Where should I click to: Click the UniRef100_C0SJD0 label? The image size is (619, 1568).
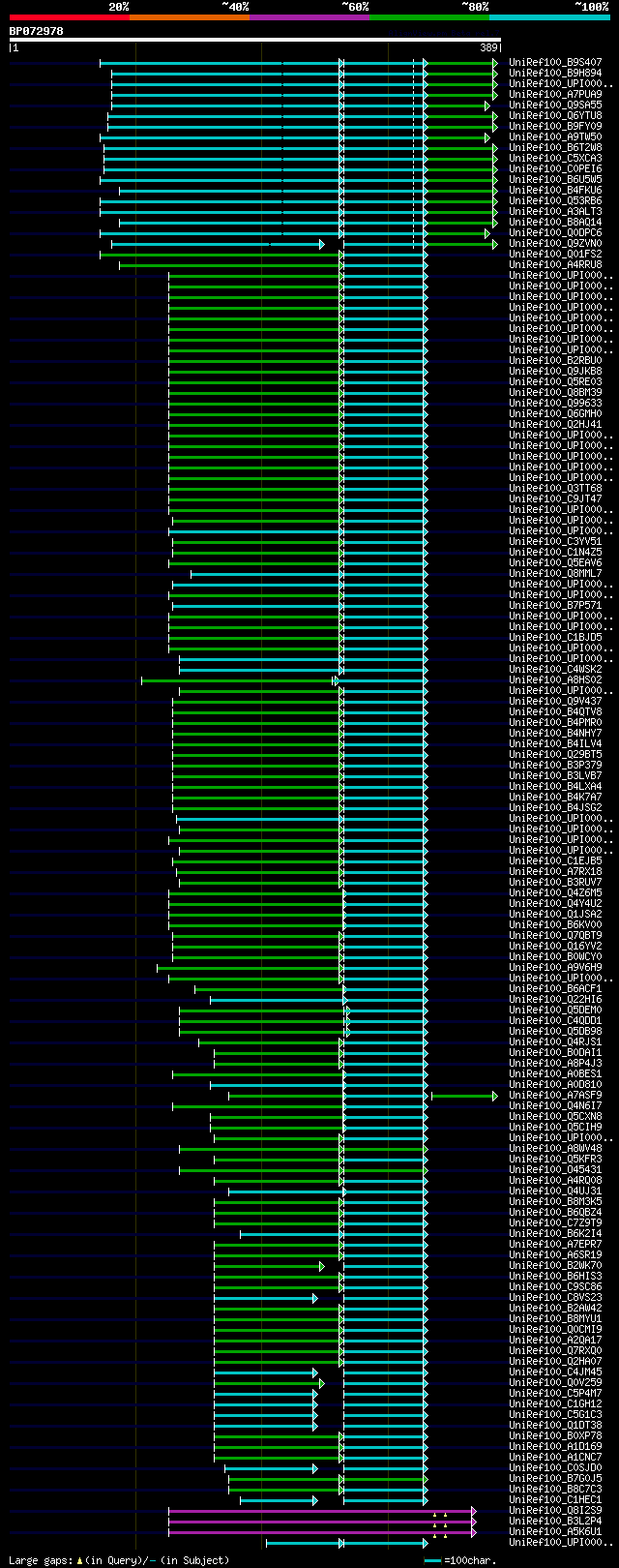click(555, 1467)
